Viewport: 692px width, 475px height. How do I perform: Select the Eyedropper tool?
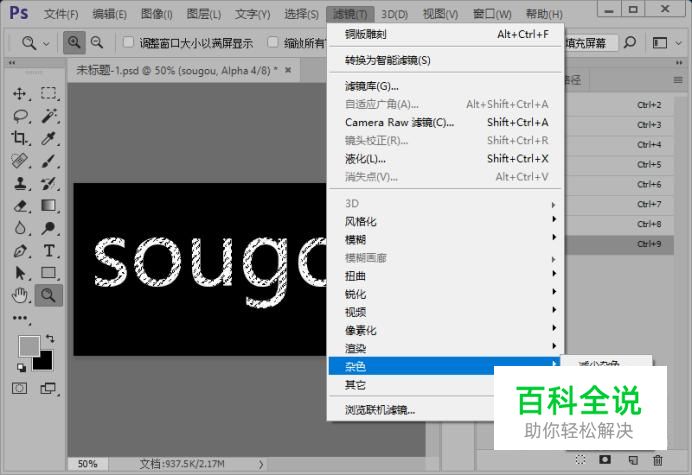coord(49,138)
